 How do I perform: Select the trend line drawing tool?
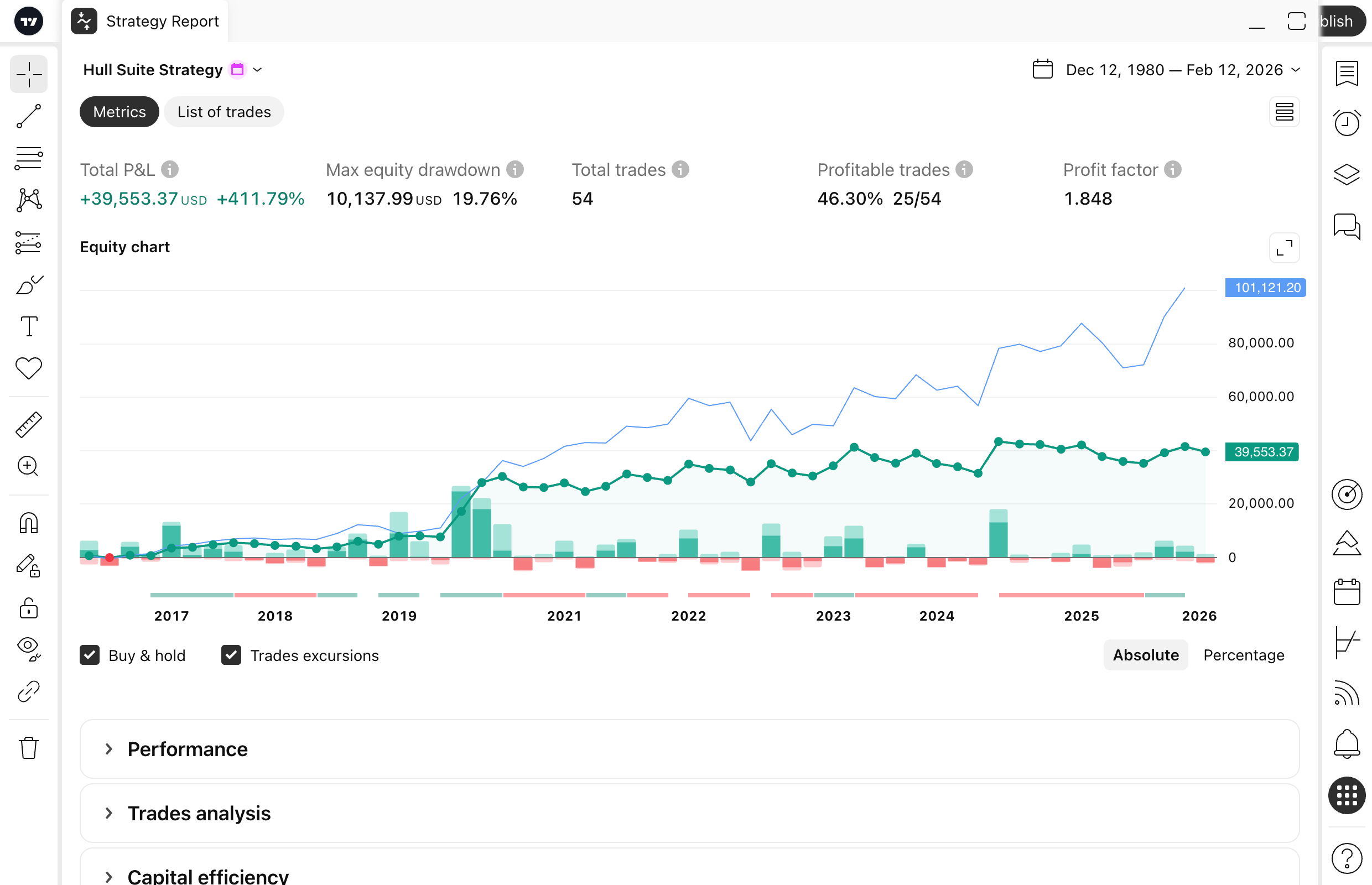[28, 116]
